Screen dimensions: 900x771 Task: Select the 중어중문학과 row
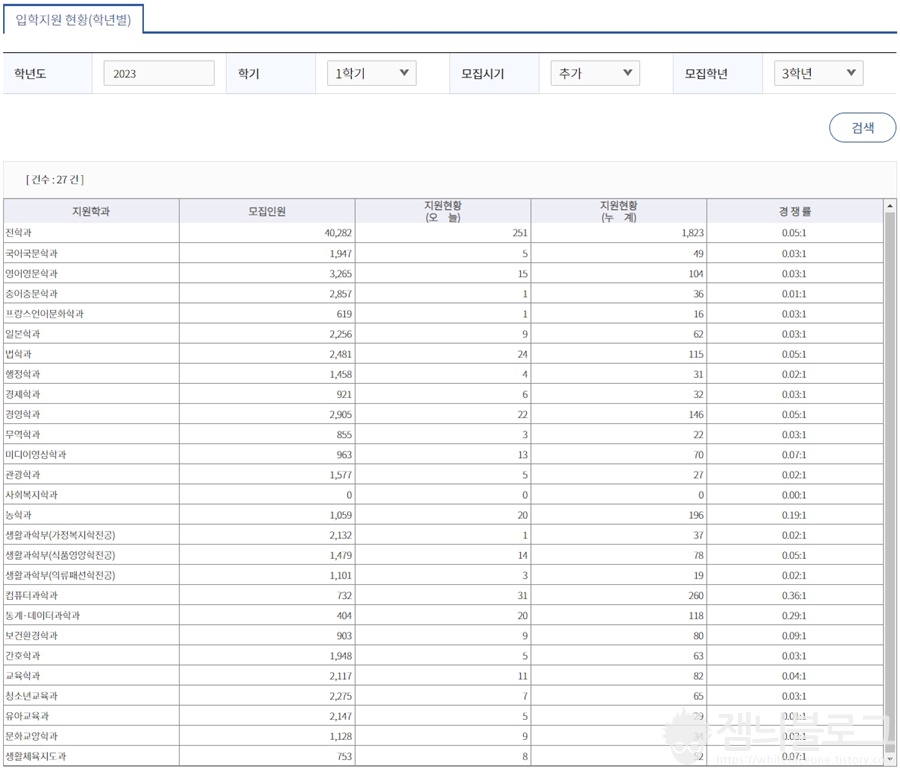[x=443, y=293]
